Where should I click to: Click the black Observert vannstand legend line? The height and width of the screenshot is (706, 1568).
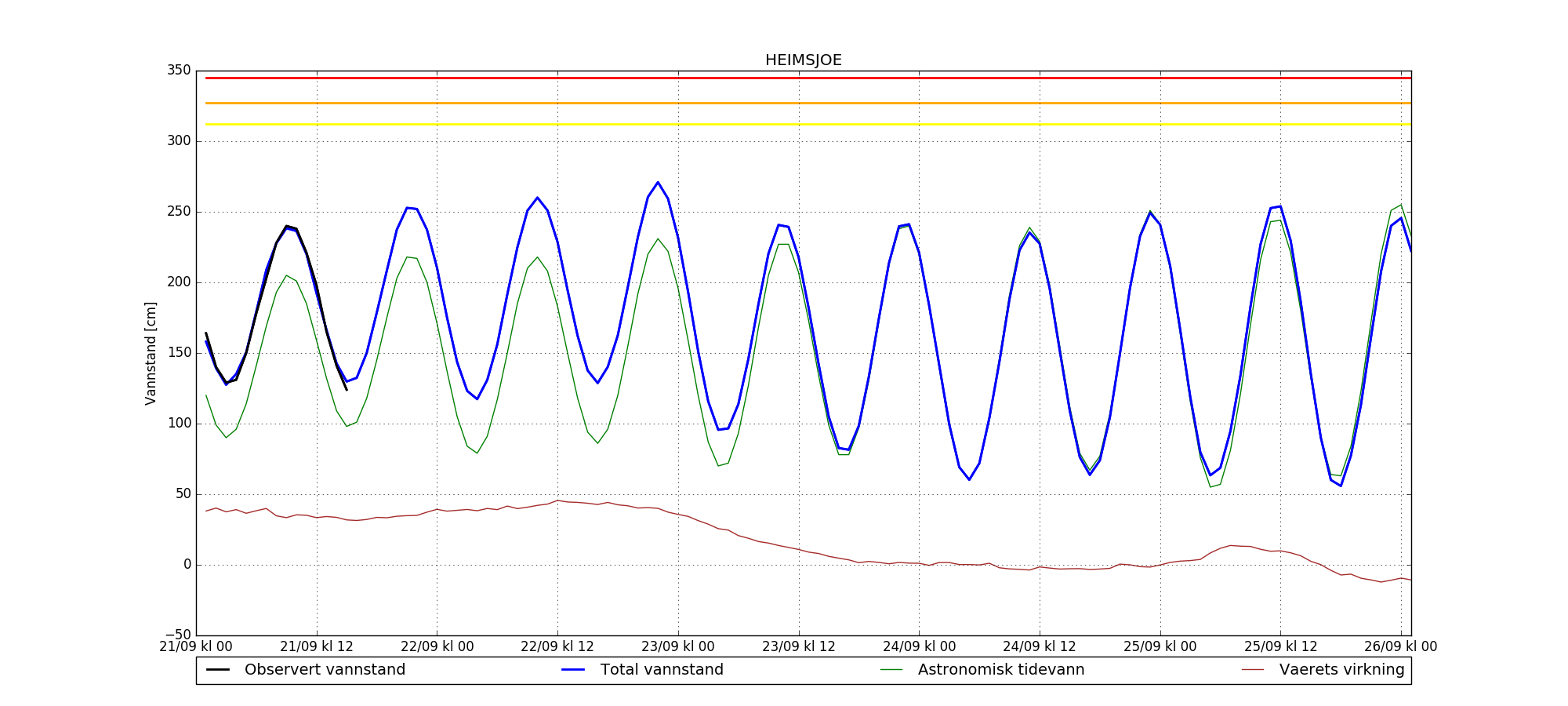pos(218,670)
